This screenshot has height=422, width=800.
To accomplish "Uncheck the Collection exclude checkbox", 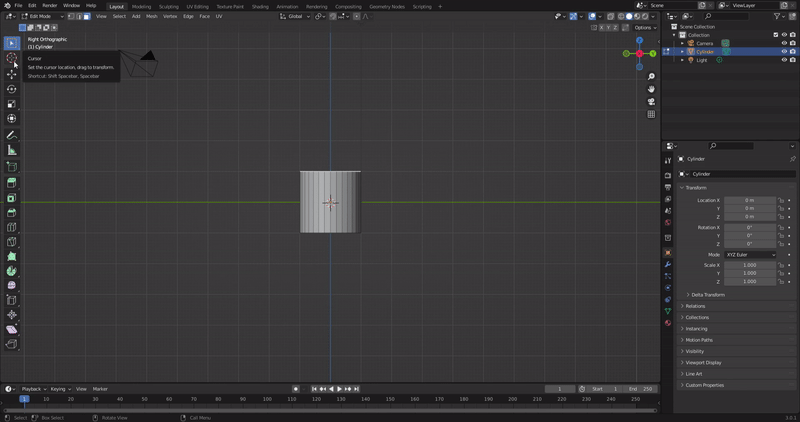I will [776, 35].
